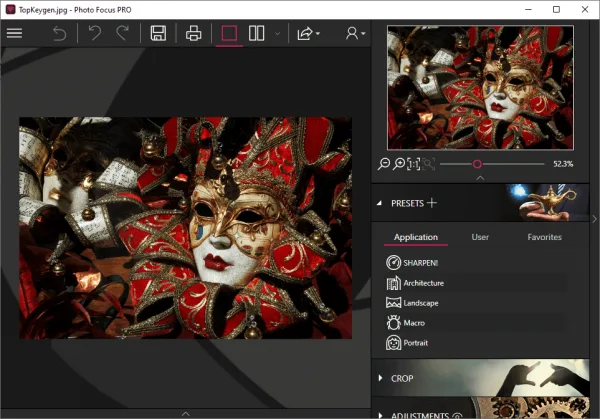Click the revert to original arrow icon
This screenshot has height=419, width=600.
(59, 33)
